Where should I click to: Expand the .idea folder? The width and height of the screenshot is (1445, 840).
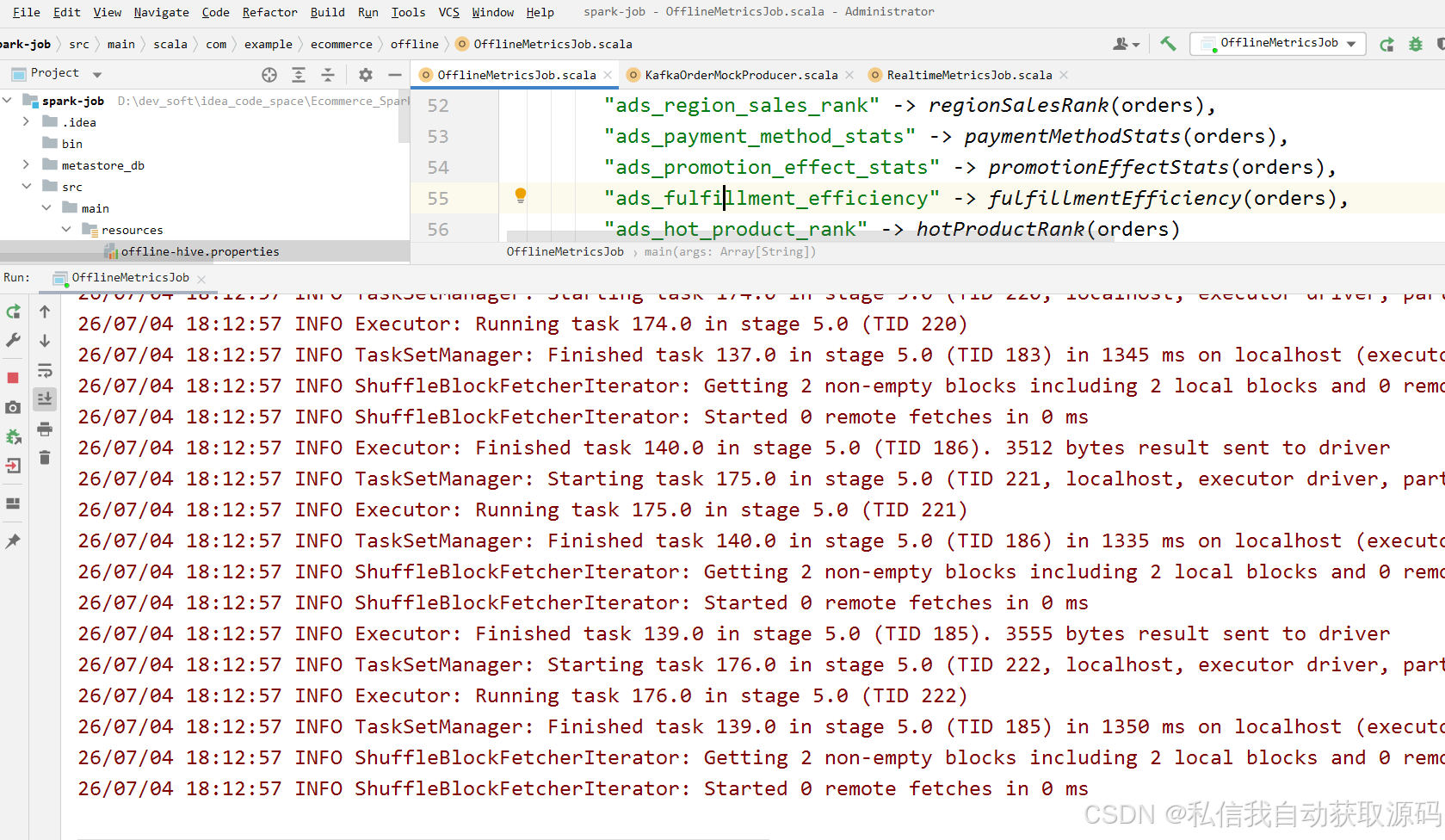tap(26, 122)
